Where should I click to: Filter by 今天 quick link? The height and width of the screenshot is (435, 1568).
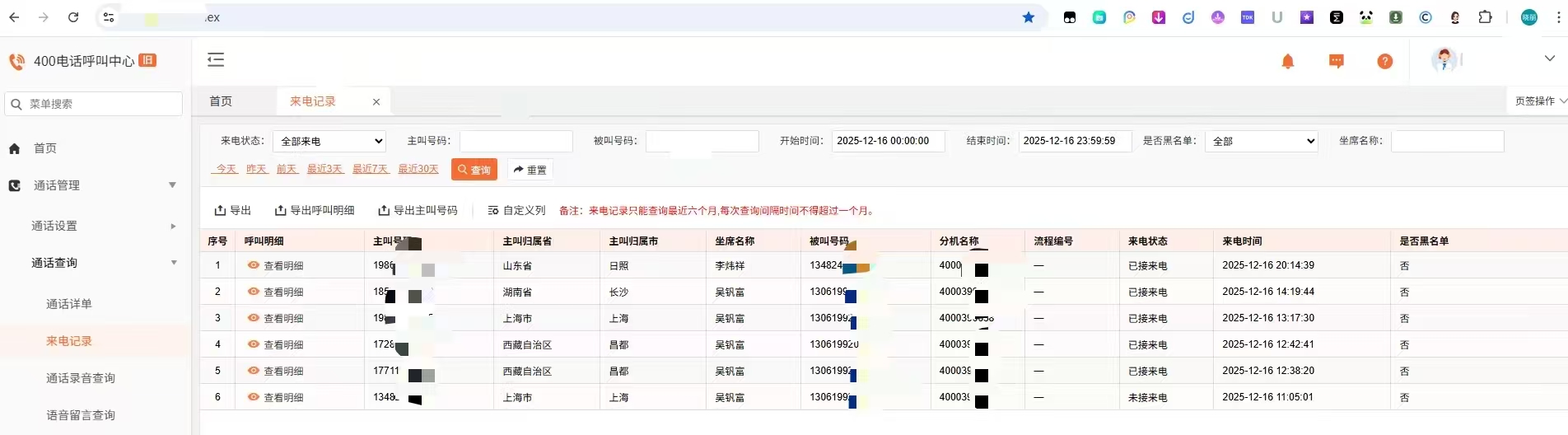(225, 169)
